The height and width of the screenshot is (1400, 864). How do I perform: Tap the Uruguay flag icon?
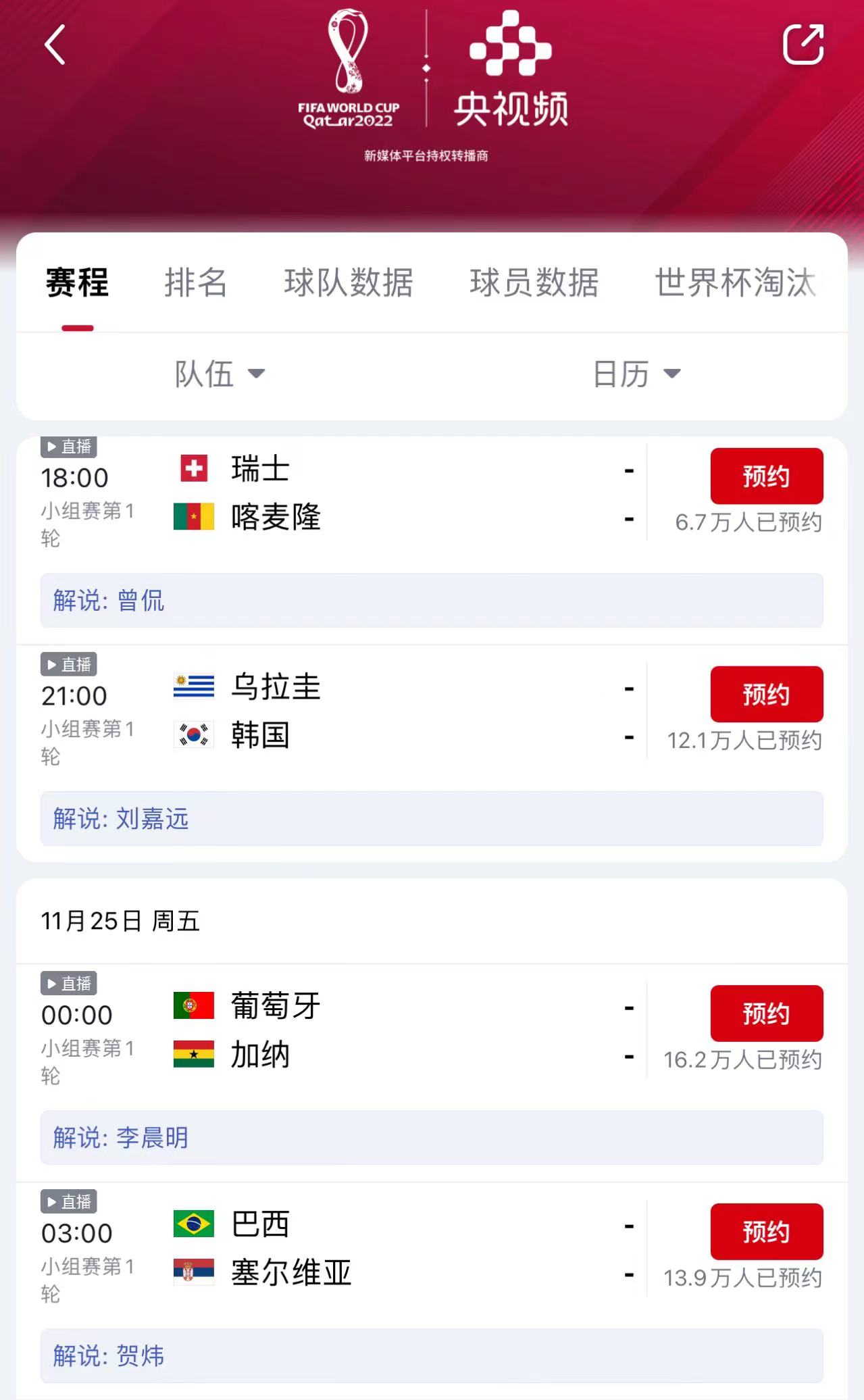coord(194,686)
